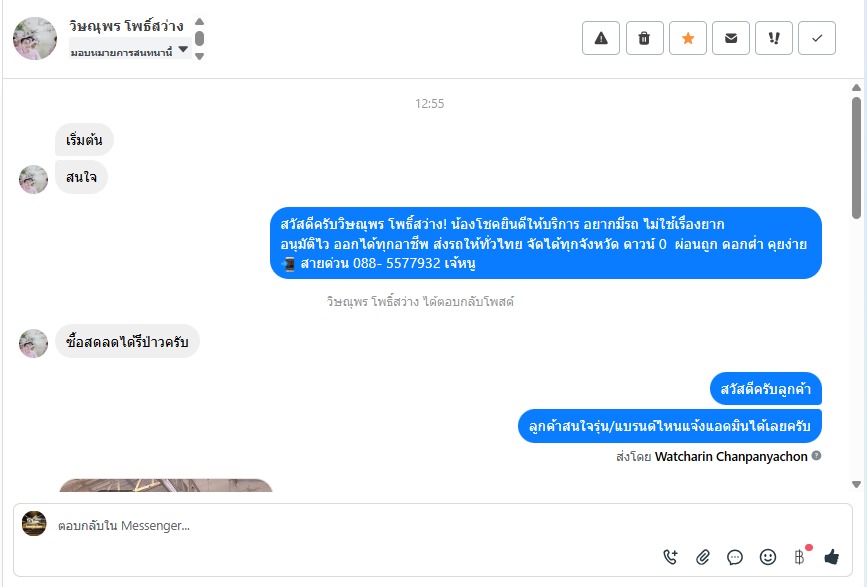Open the assign conversation dropdown
Screen dimensions: 867x587
tap(130, 50)
